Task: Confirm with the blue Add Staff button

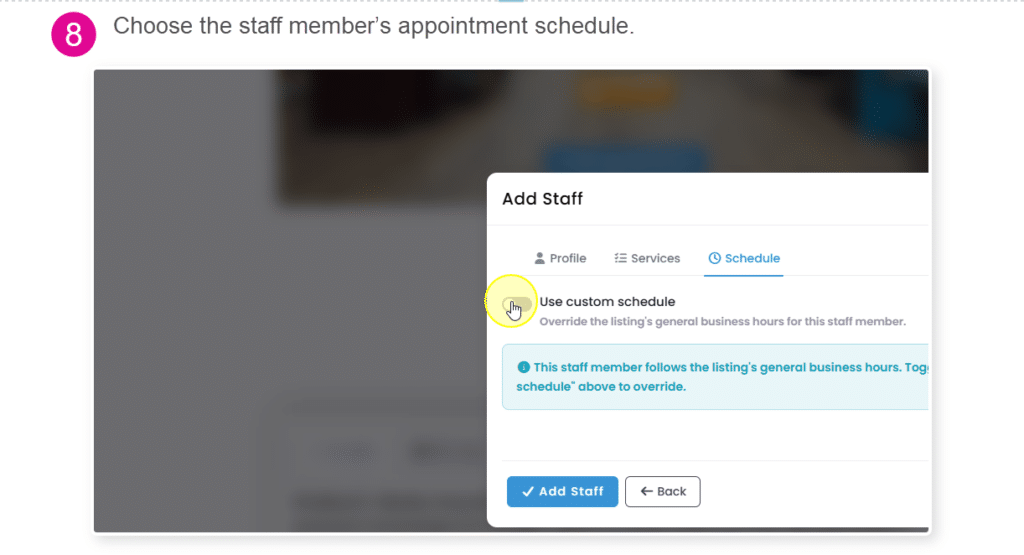Action: [x=562, y=492]
